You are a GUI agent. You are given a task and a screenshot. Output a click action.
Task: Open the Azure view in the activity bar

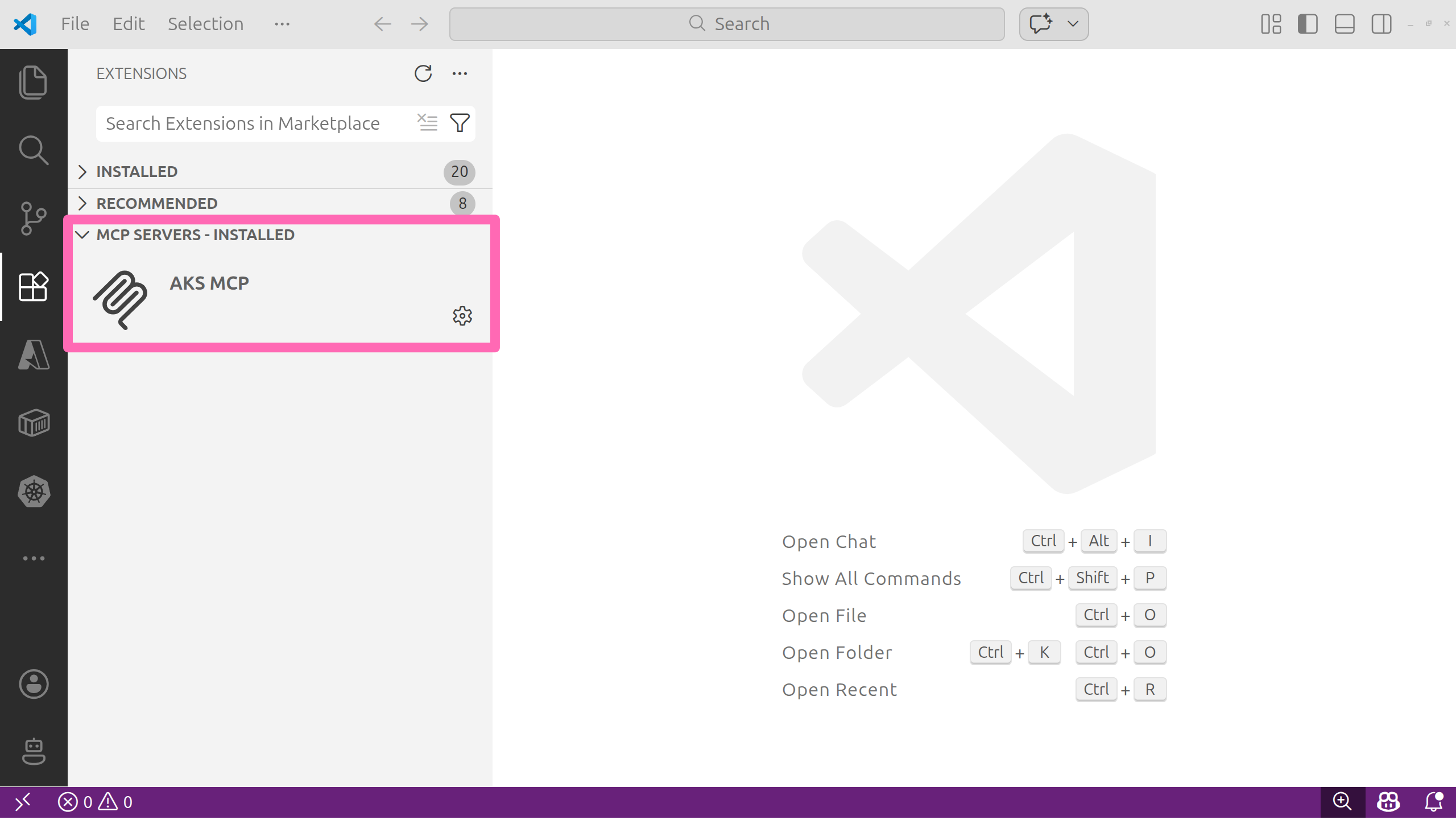click(x=33, y=355)
